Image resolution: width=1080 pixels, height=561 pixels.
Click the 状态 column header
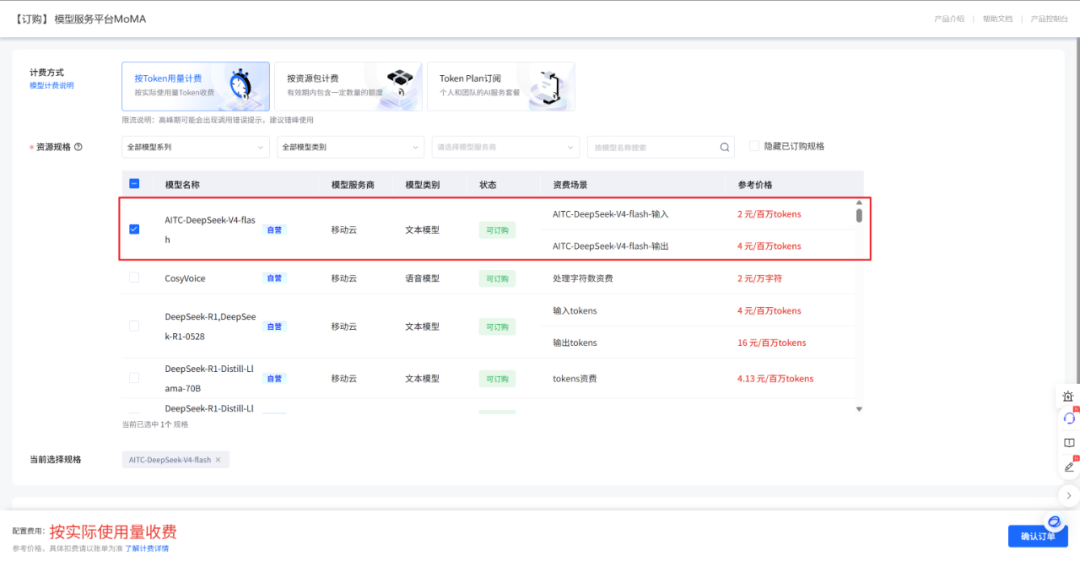[488, 185]
